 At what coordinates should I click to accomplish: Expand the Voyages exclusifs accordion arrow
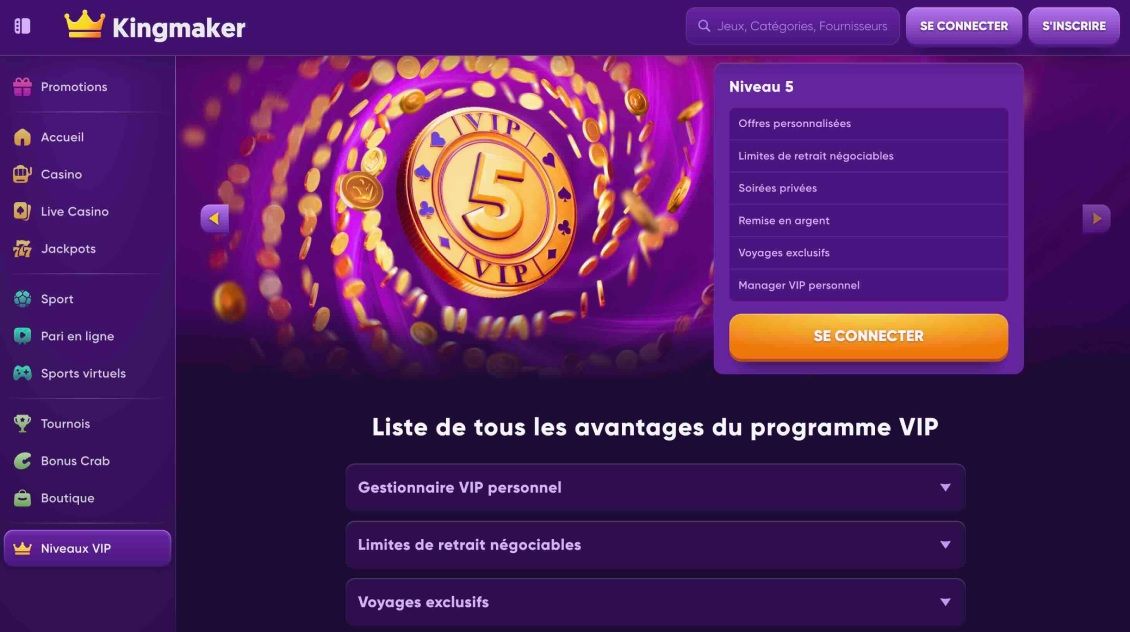pyautogui.click(x=945, y=602)
